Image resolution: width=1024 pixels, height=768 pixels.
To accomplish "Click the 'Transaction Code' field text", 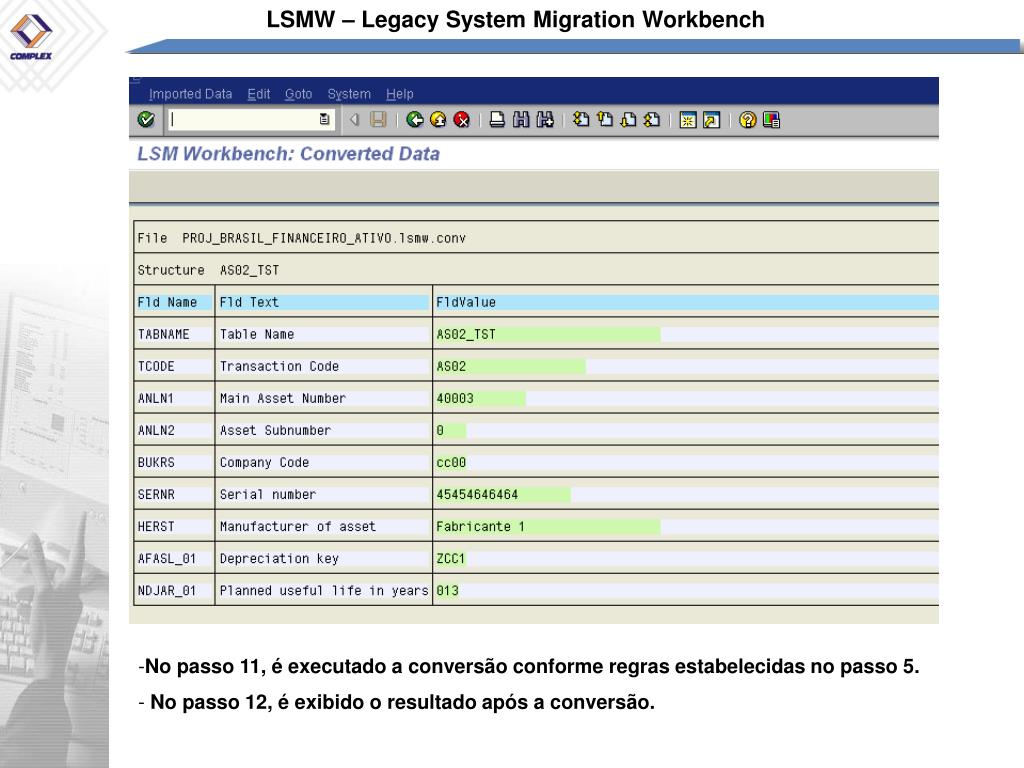I will point(279,366).
